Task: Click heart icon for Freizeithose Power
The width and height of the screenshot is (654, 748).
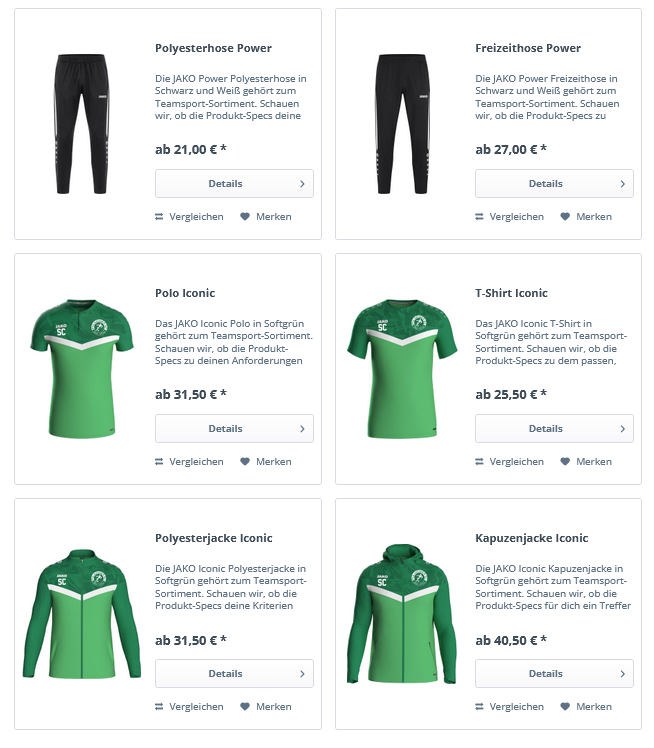Action: 565,217
